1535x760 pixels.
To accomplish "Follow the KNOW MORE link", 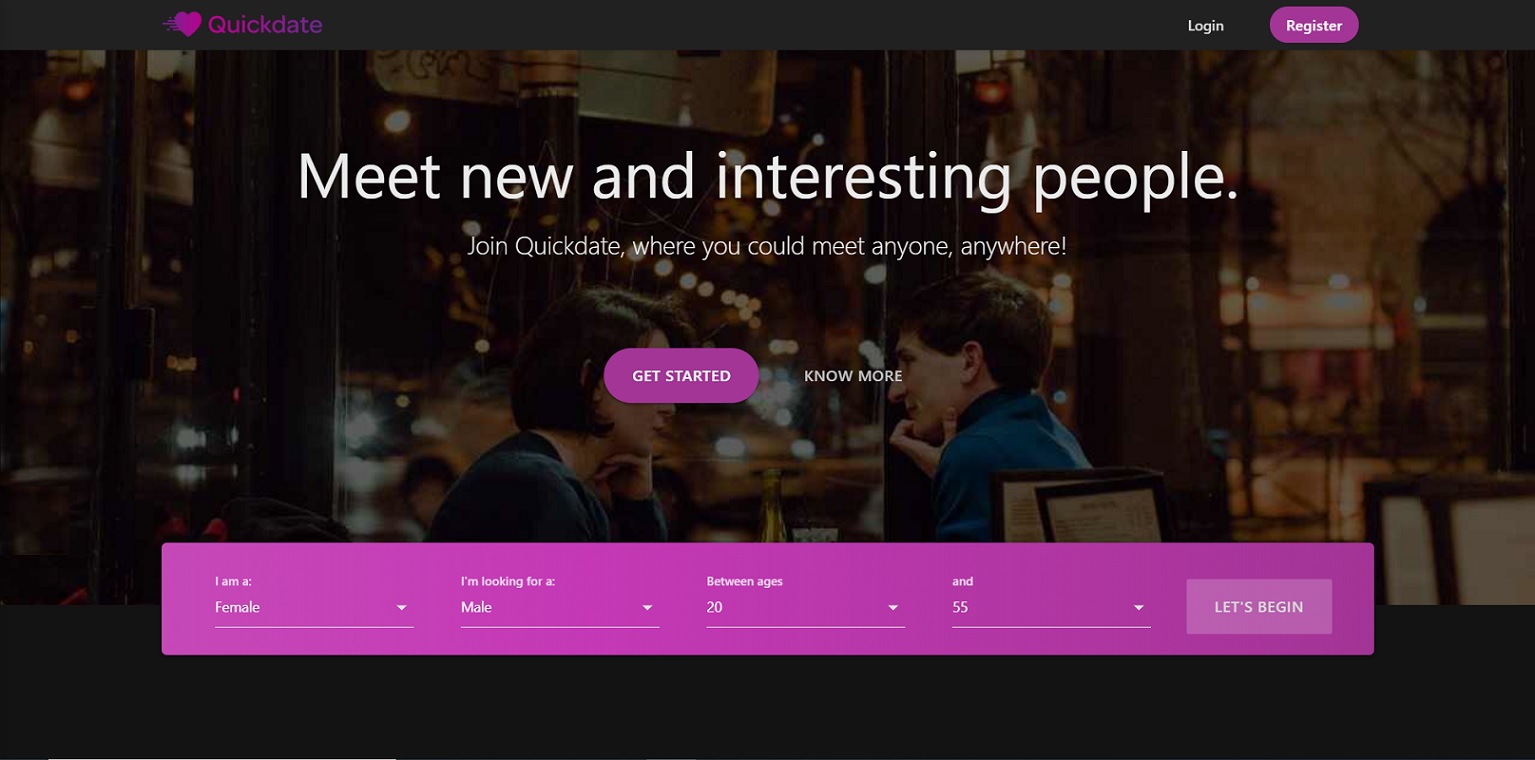I will pyautogui.click(x=853, y=376).
